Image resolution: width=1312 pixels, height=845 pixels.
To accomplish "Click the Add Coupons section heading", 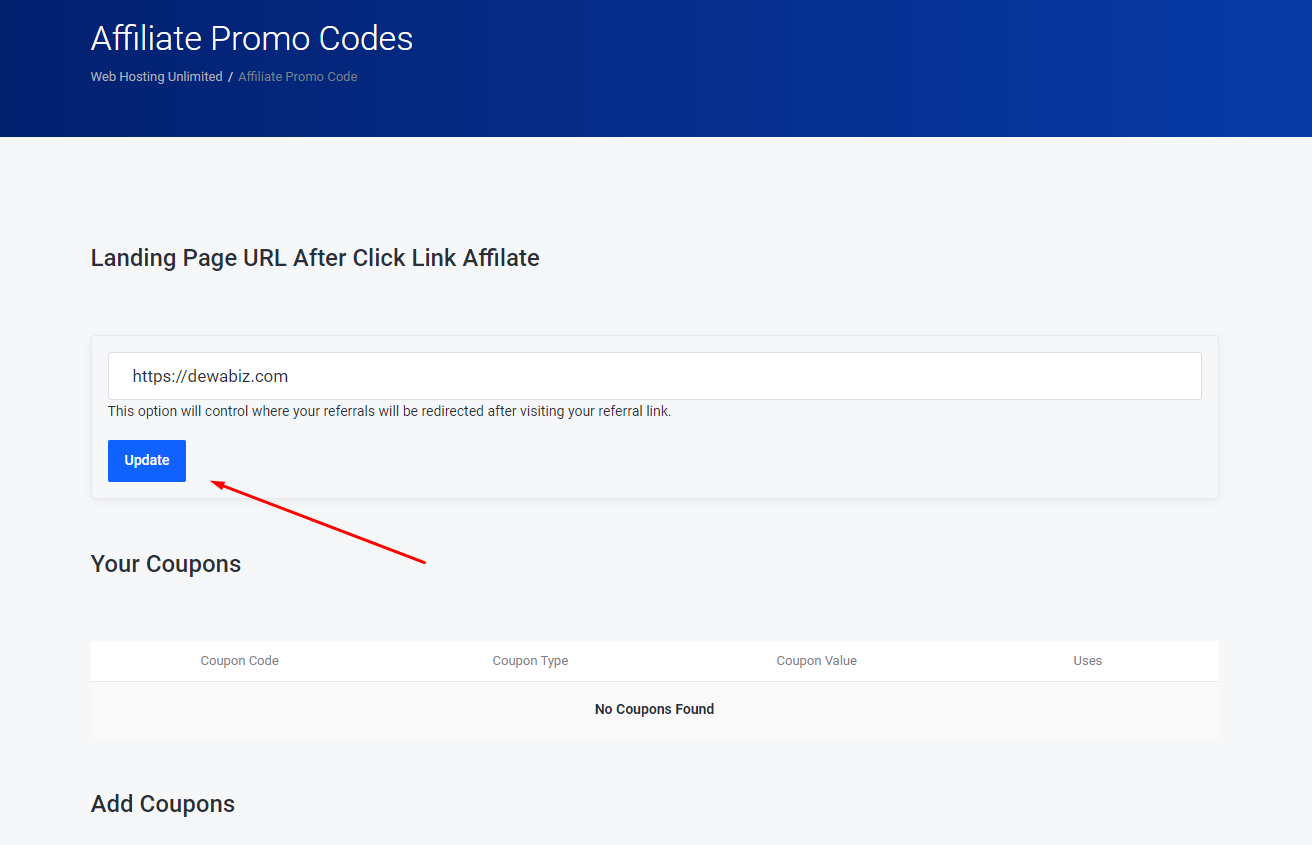I will coord(163,804).
